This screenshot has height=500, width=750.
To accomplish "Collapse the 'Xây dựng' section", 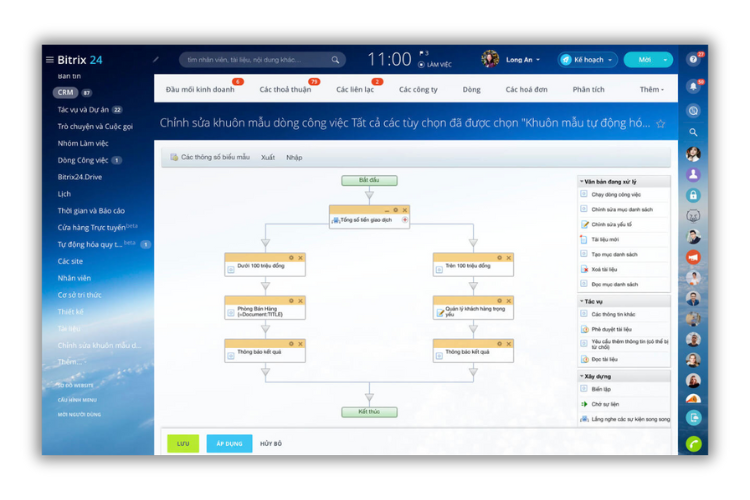I will pyautogui.click(x=581, y=376).
